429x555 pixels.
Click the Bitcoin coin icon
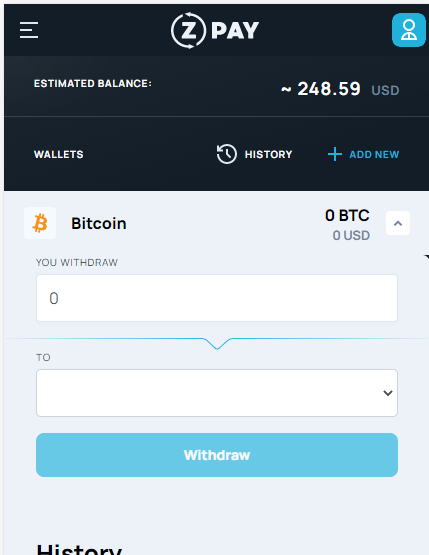click(40, 223)
